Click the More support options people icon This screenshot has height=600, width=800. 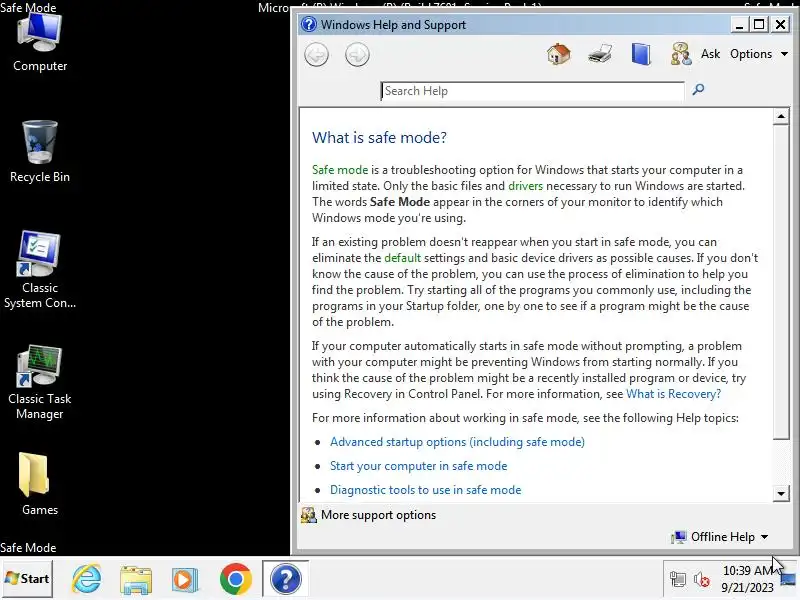point(308,515)
